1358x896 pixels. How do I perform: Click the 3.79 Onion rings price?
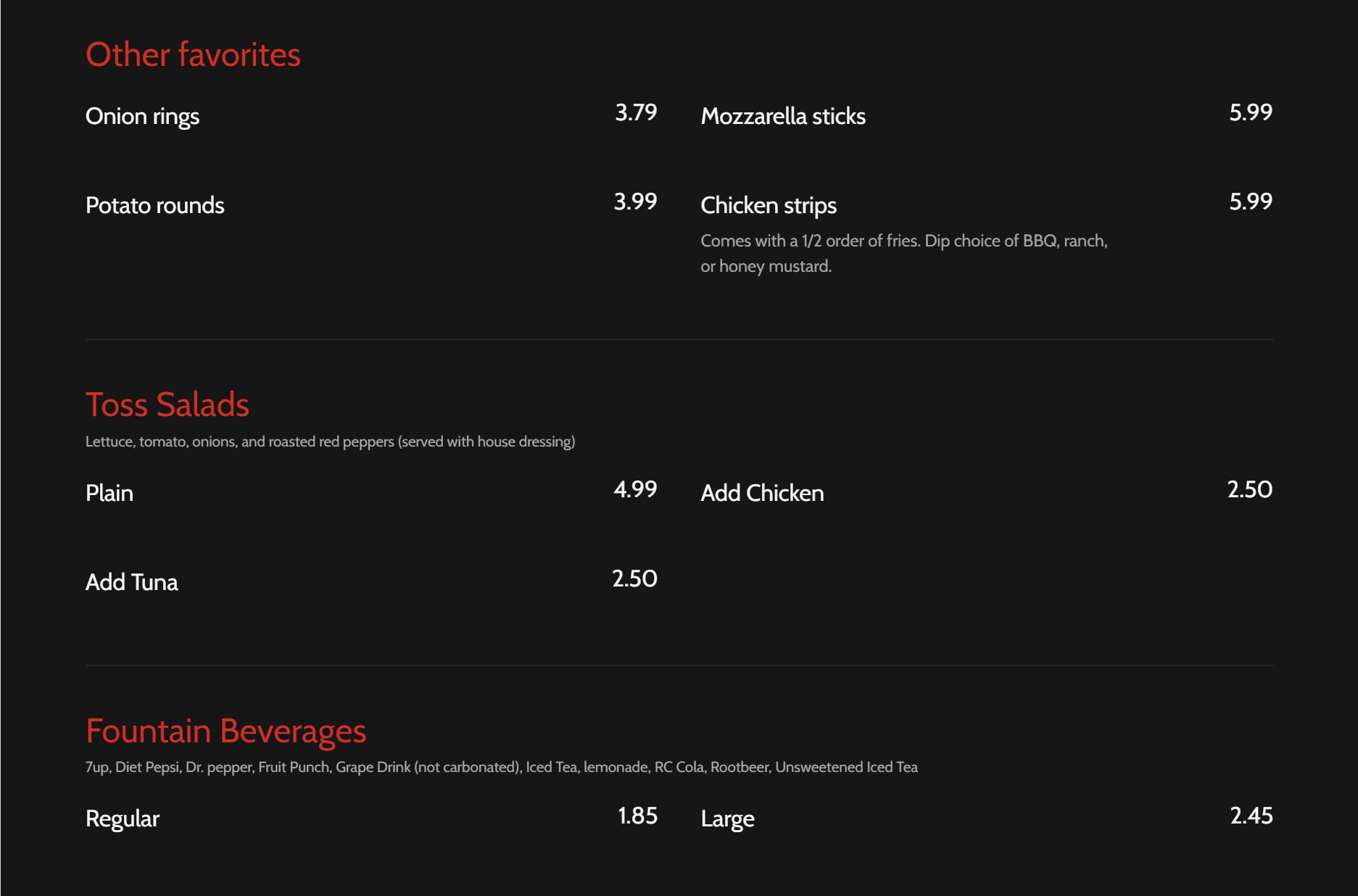click(x=636, y=113)
